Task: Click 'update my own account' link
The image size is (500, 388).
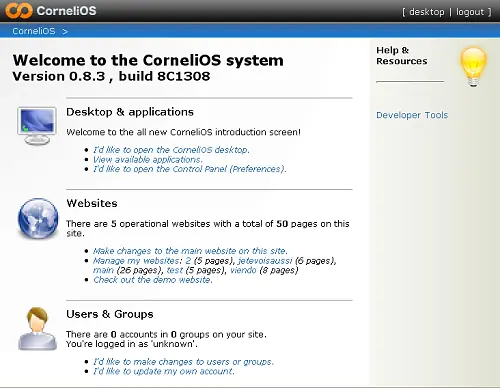Action: [164, 371]
